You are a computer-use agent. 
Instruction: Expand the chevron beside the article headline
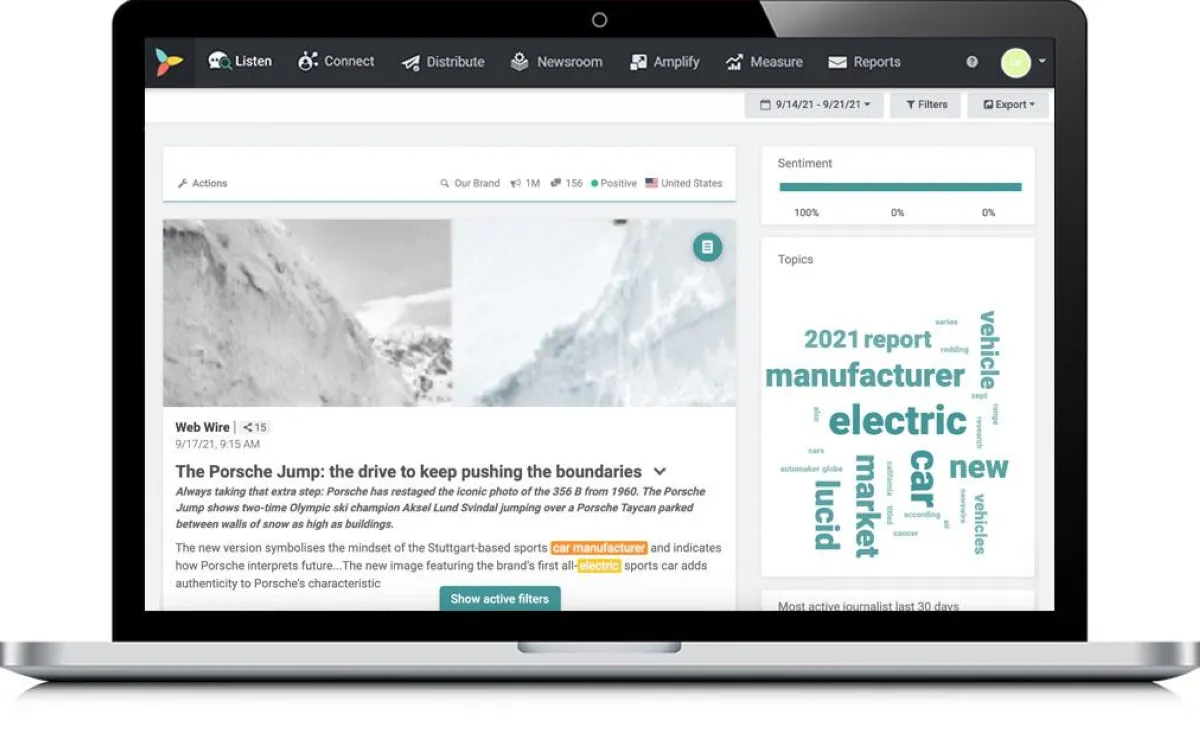[x=659, y=471]
